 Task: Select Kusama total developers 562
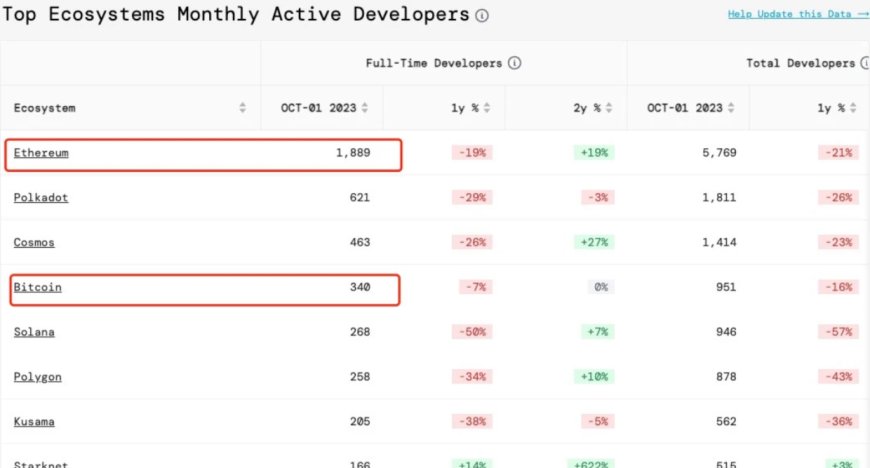(x=726, y=422)
